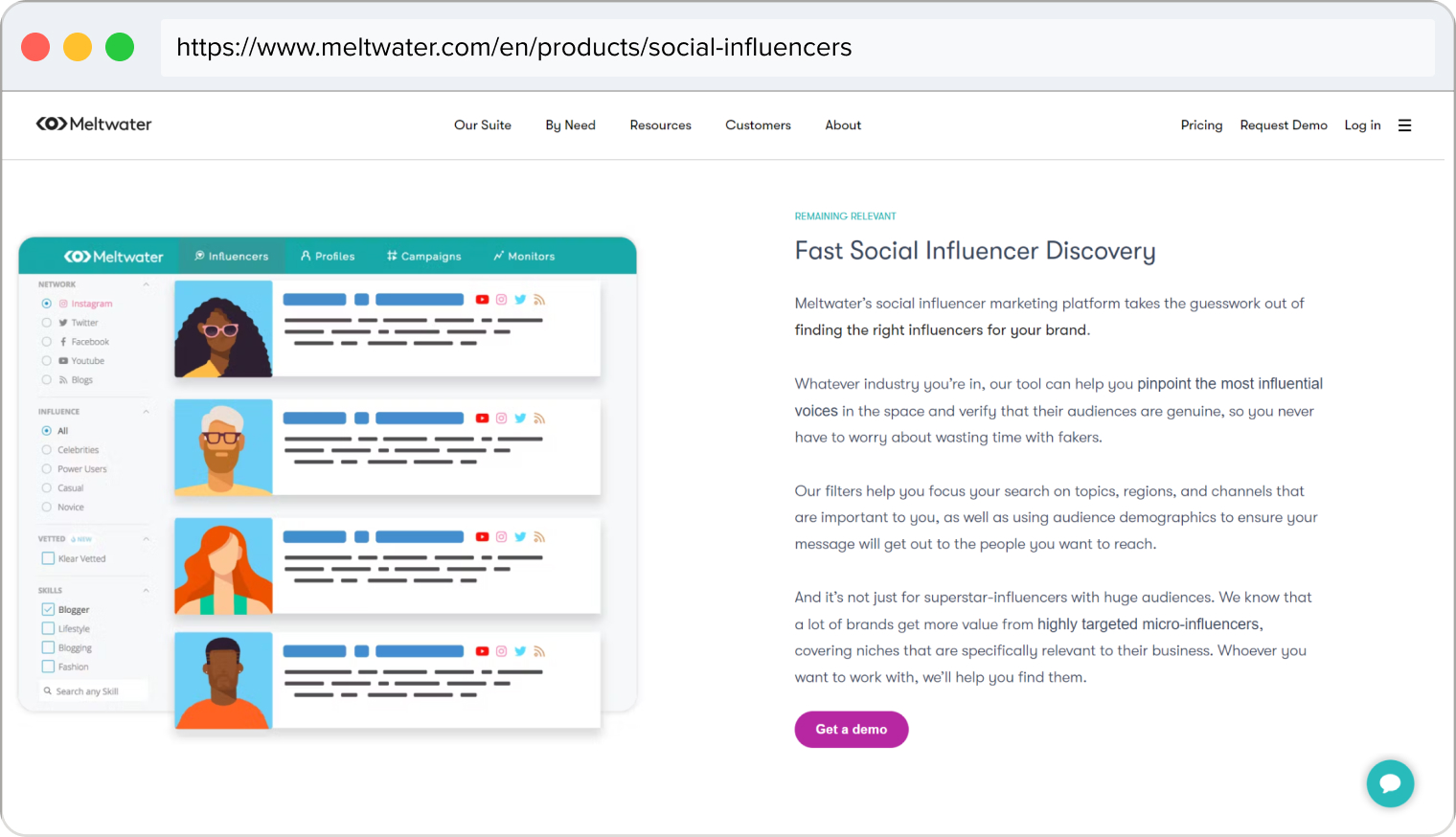This screenshot has height=837, width=1456.
Task: Click Instagram icon on first influencer card
Action: click(x=501, y=300)
